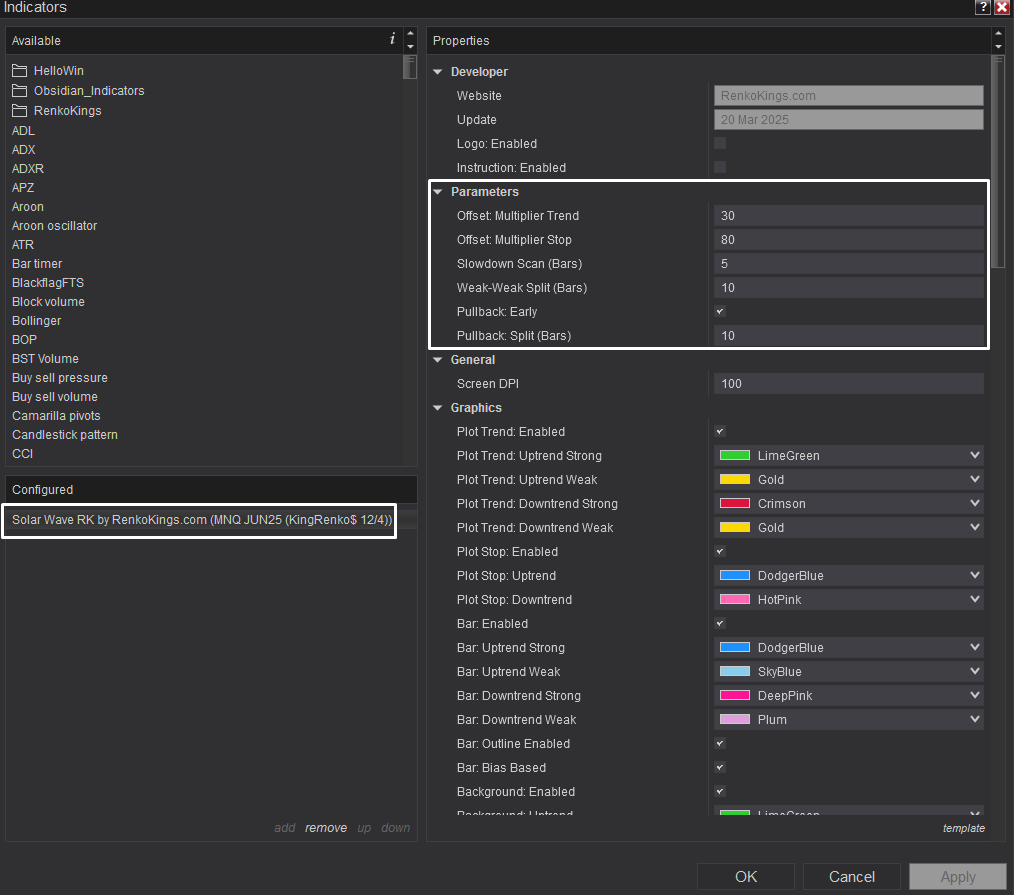Select ADL in Available list
This screenshot has width=1014, height=895.
point(23,131)
